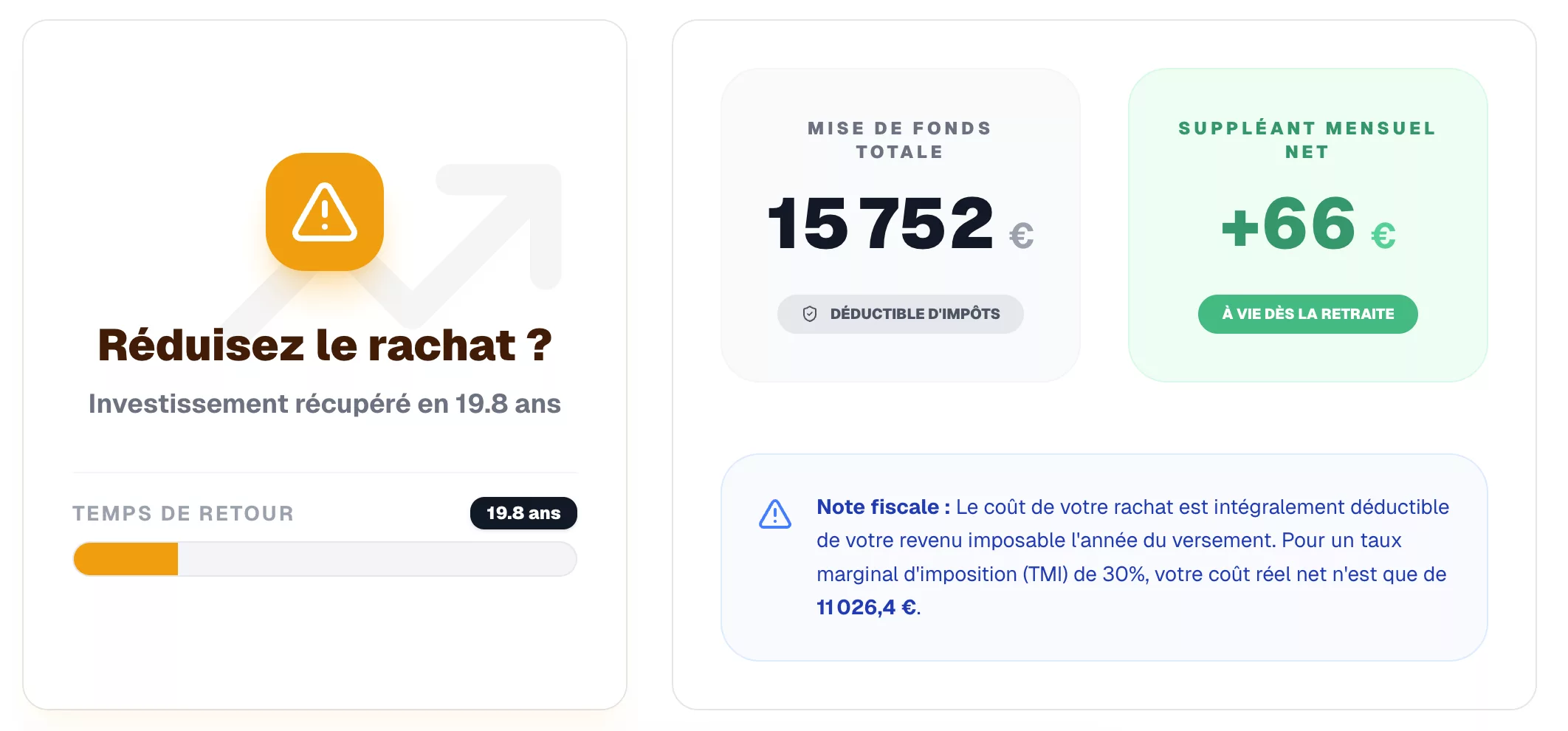Click the "SUPPLÉANT MENSUEL NET" label
The width and height of the screenshot is (1568, 731).
tap(1307, 140)
